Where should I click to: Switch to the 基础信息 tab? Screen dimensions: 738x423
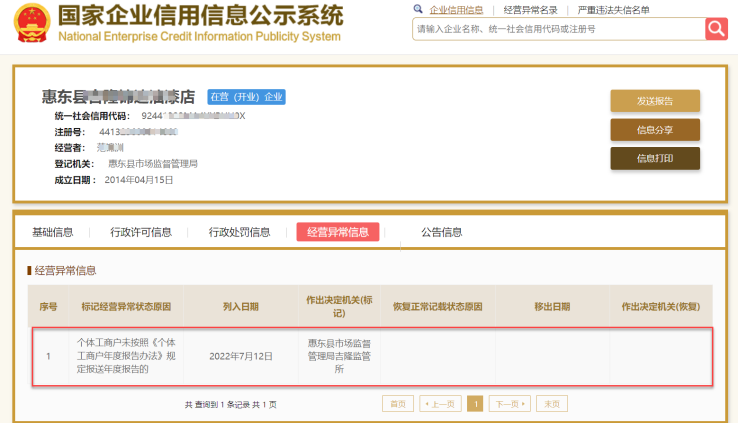[53, 232]
